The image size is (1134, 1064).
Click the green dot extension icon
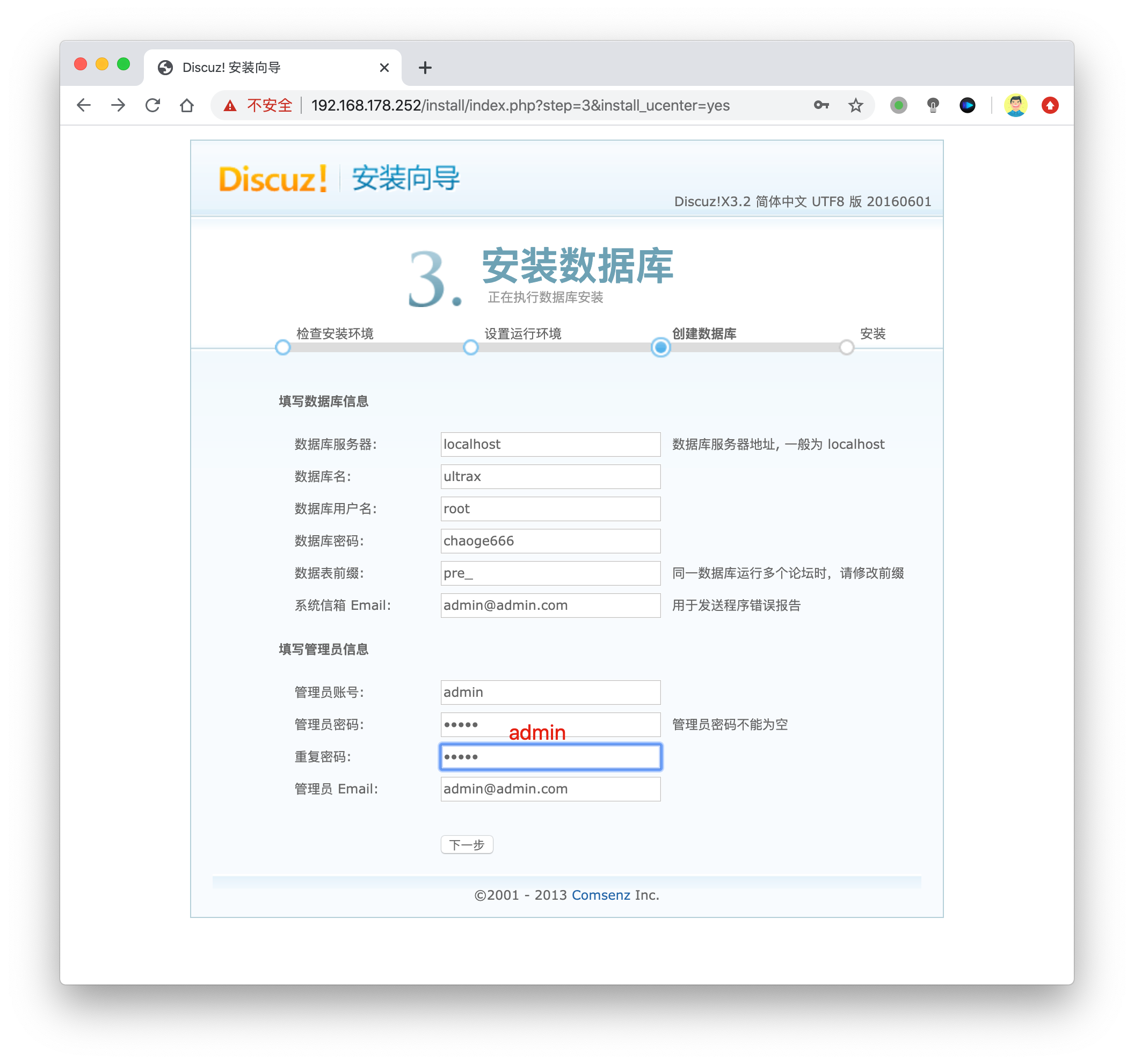tap(898, 105)
